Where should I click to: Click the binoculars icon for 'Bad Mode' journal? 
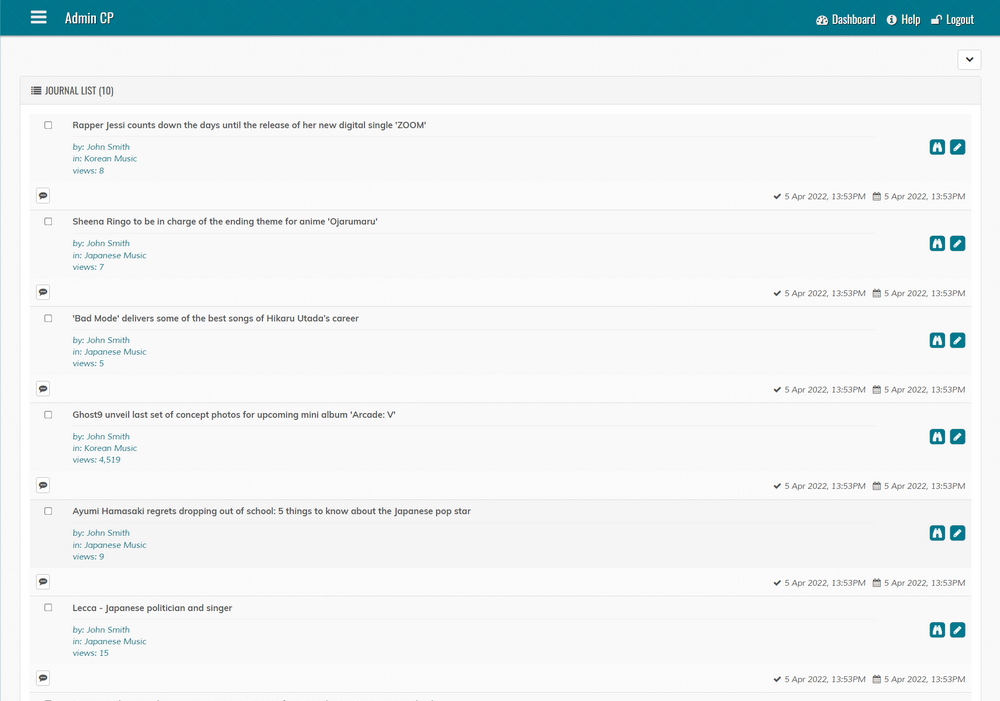pos(937,340)
